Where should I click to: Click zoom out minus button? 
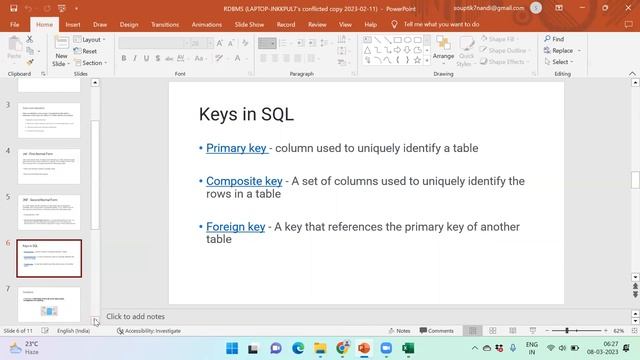point(547,331)
